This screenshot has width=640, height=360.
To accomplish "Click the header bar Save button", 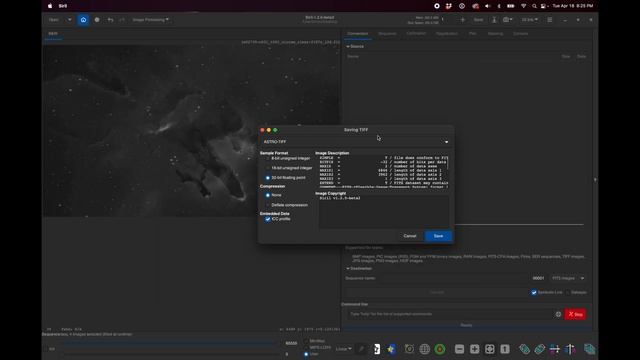I will point(478,20).
